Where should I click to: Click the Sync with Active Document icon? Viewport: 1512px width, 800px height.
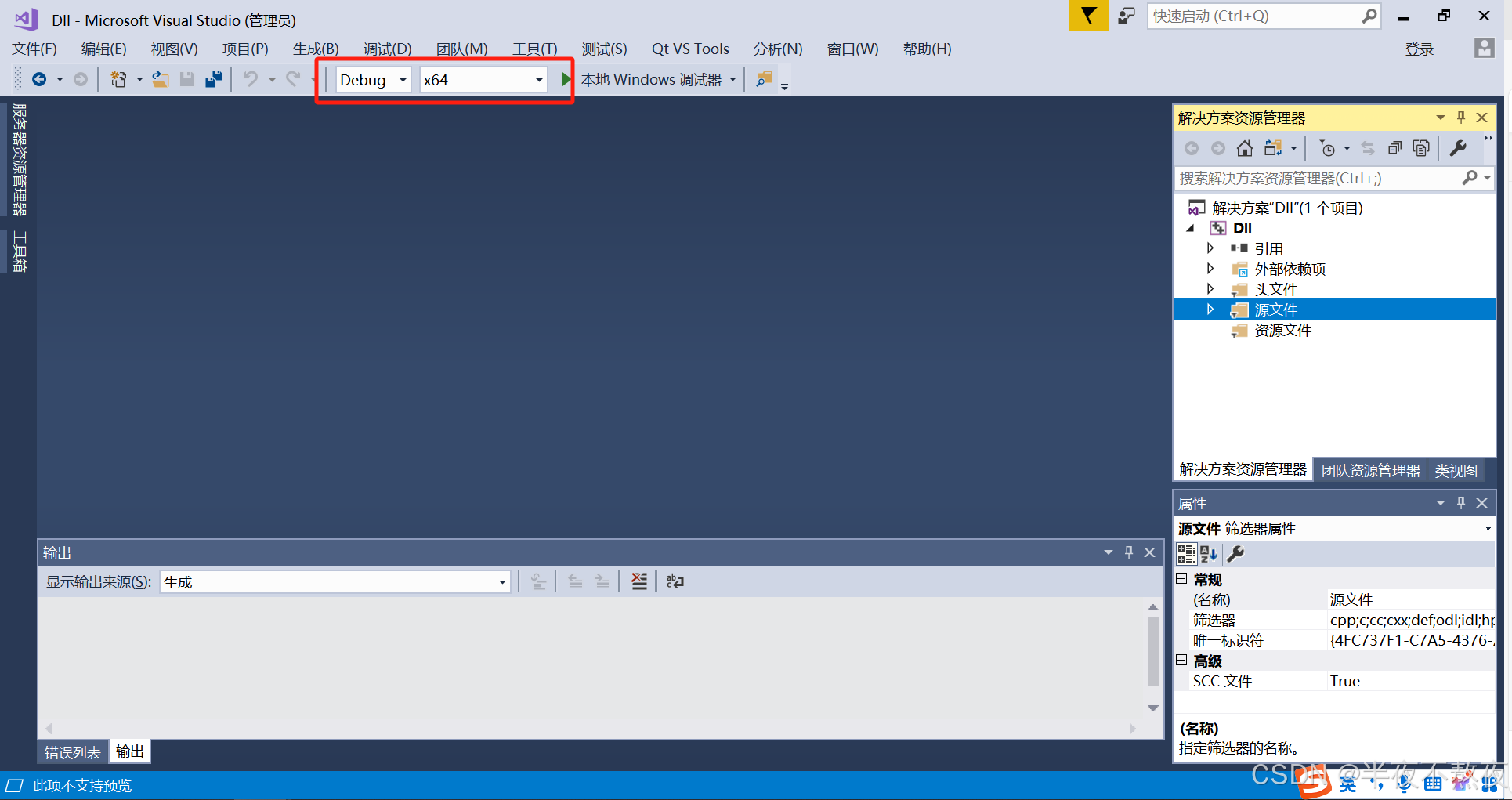pos(1368,147)
